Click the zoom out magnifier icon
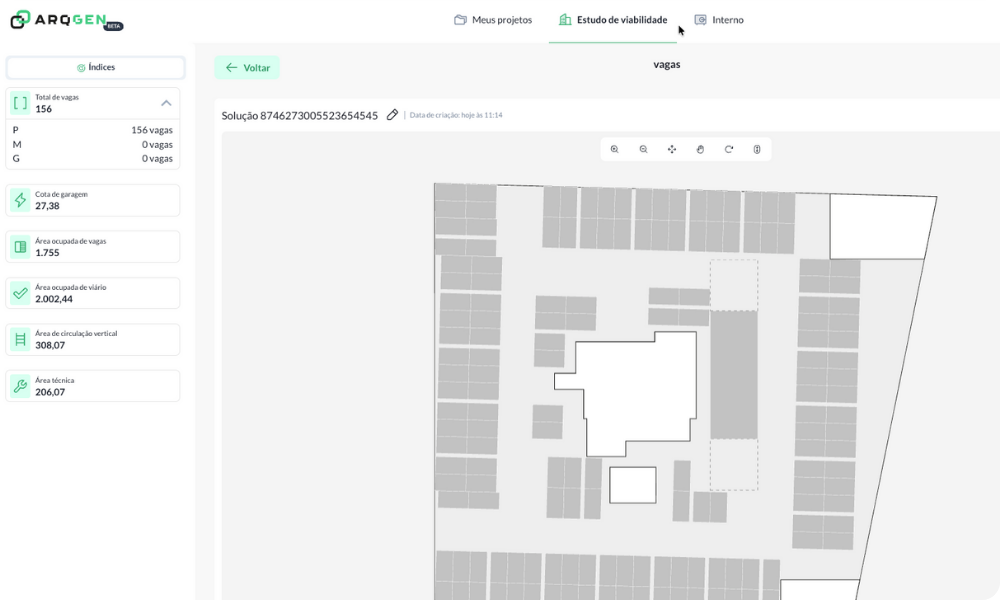This screenshot has height=600, width=1000. click(643, 149)
